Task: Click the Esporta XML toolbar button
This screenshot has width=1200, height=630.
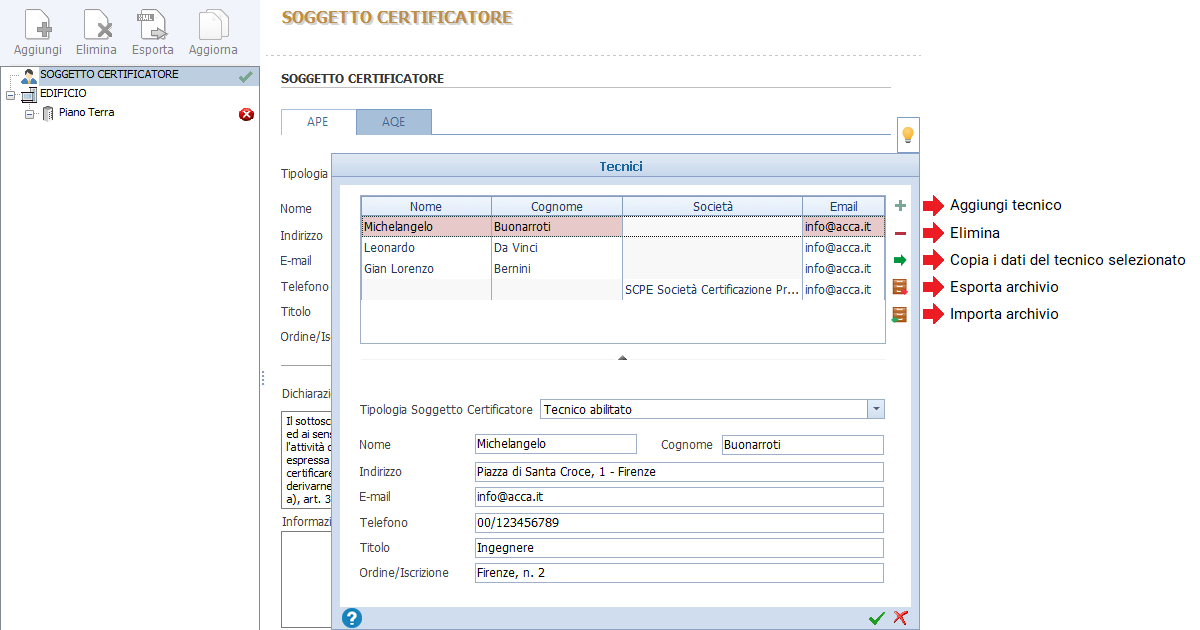Action: [152, 32]
